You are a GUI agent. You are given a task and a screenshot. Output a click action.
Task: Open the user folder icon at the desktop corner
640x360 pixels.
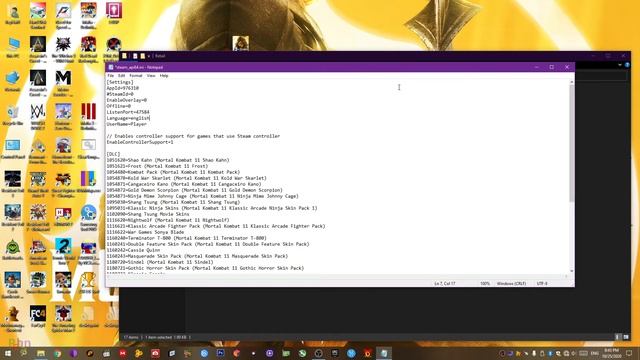tap(13, 15)
